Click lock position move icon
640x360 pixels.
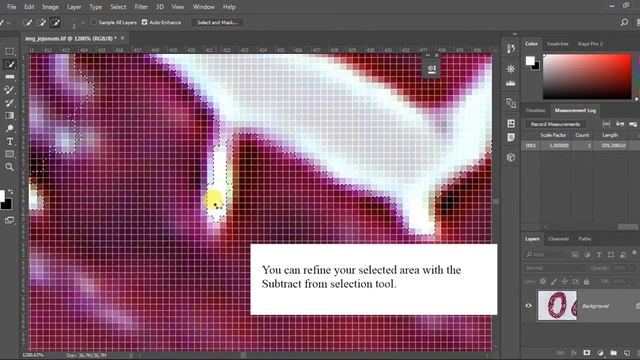tap(564, 282)
